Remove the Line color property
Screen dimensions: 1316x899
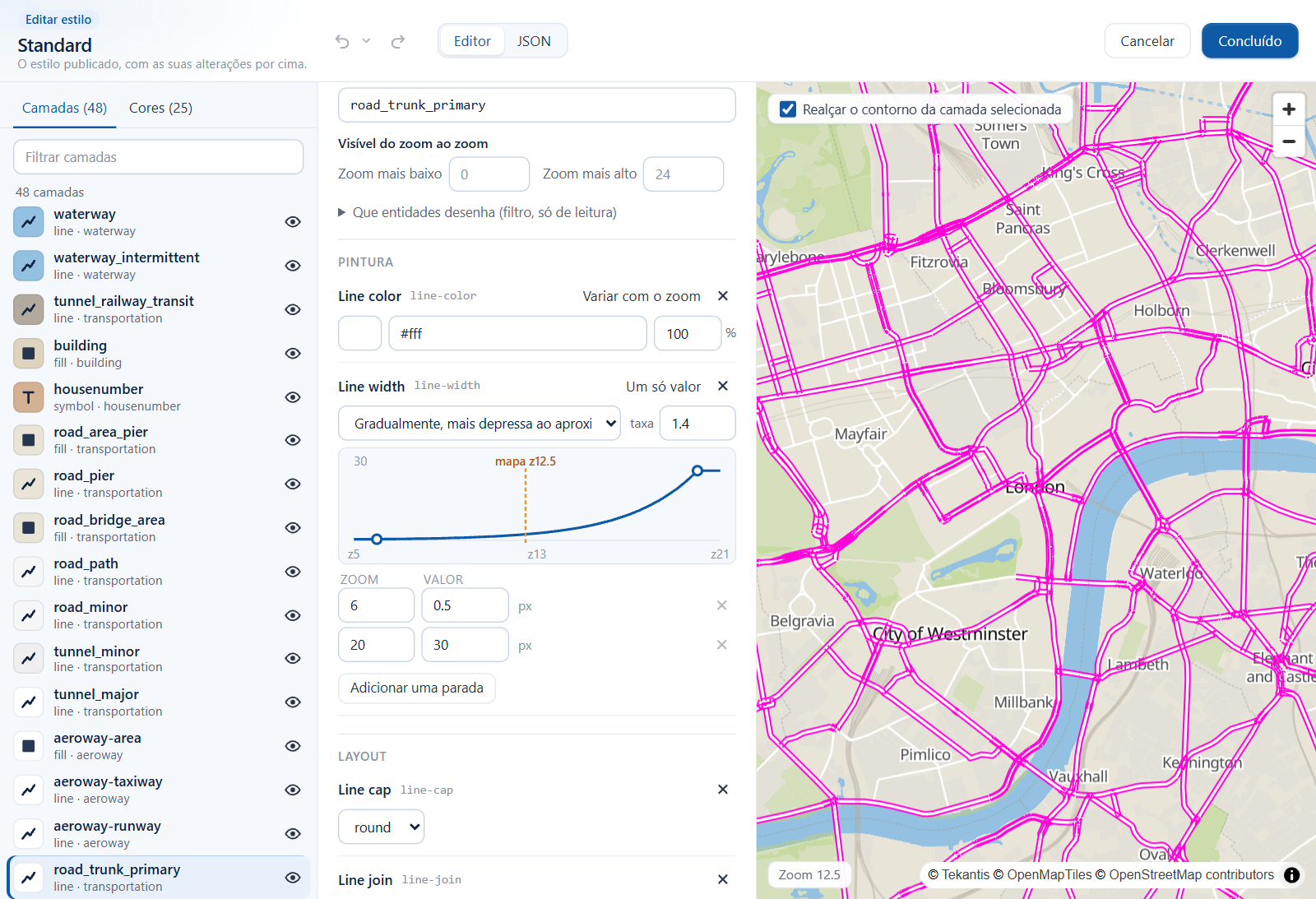click(x=723, y=296)
